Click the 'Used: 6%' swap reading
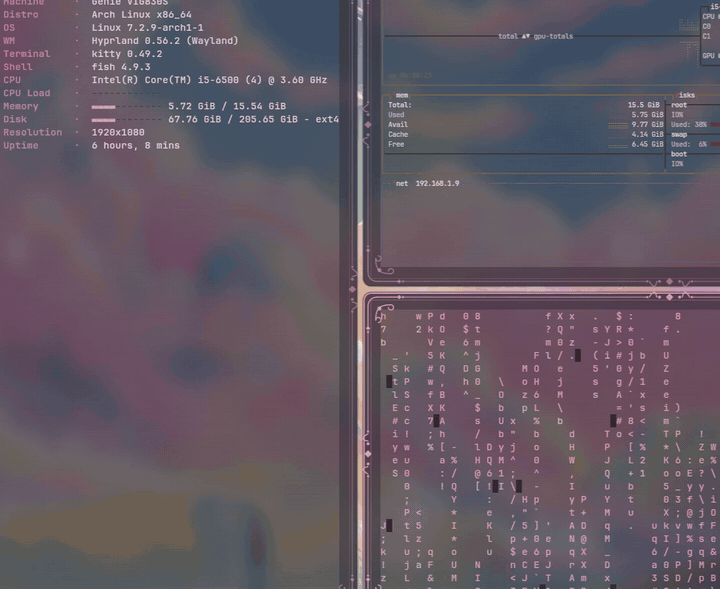 point(689,144)
